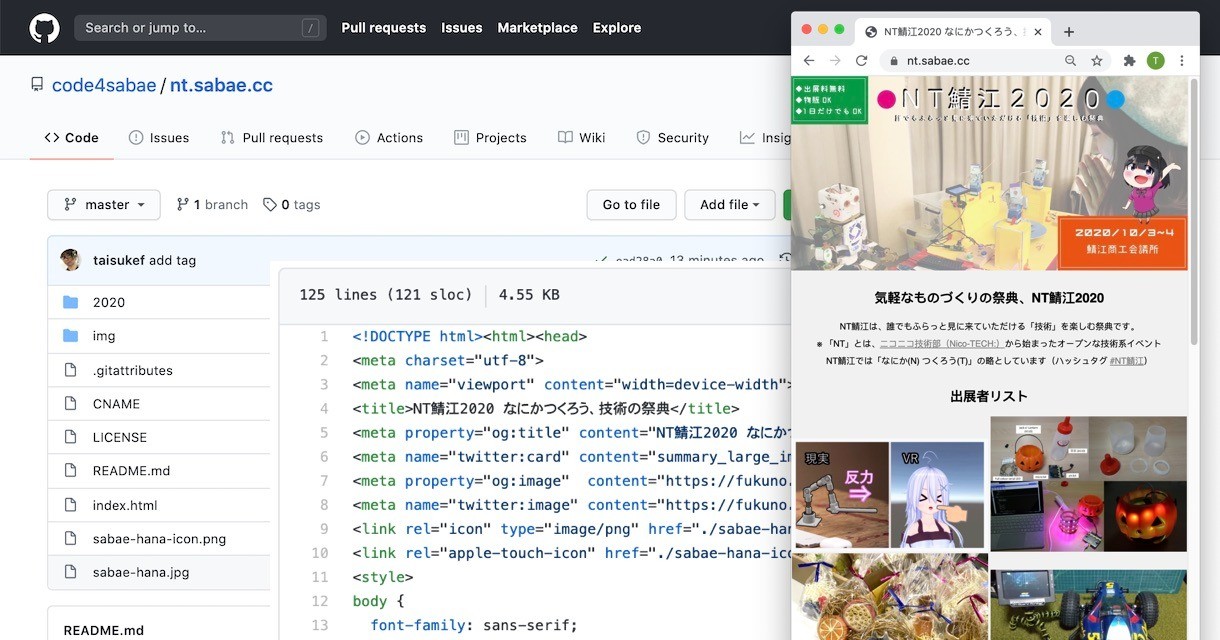This screenshot has width=1220, height=640.
Task: Click the reaction force VR exhibitor thumbnail
Action: pos(890,495)
